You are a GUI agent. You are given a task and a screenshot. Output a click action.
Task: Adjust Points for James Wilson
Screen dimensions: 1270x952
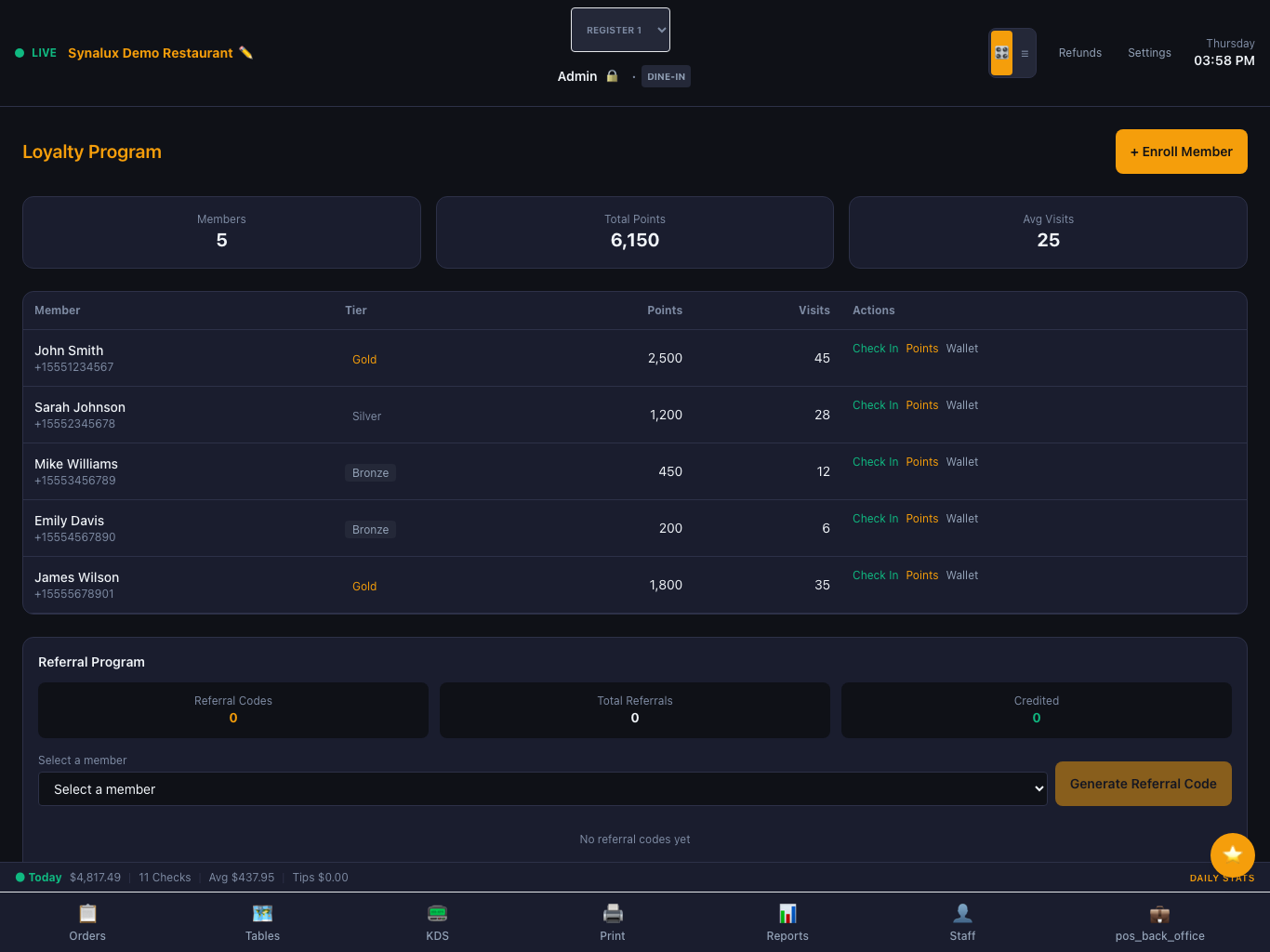(x=922, y=575)
